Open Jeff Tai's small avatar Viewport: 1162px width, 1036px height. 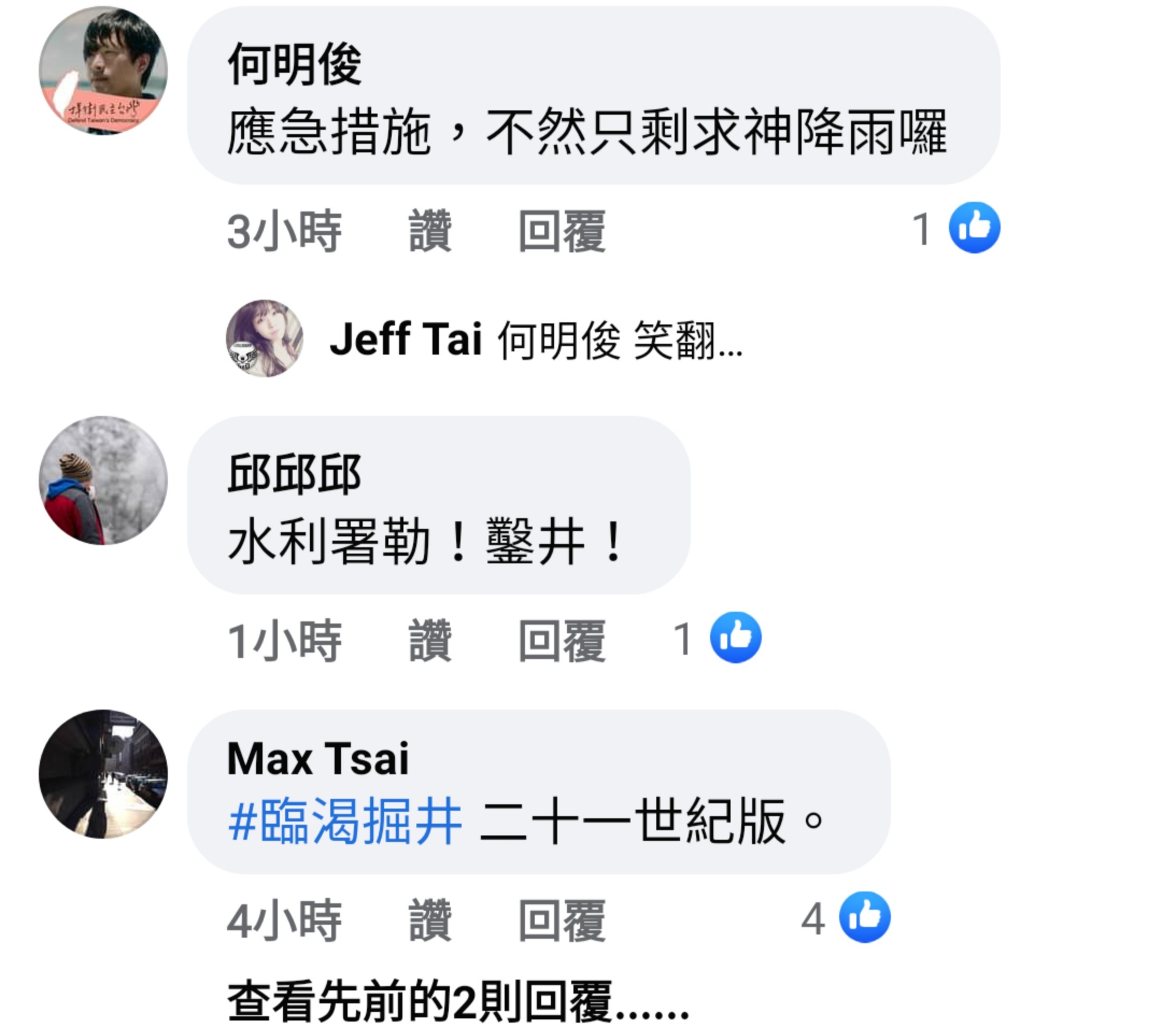(x=265, y=339)
